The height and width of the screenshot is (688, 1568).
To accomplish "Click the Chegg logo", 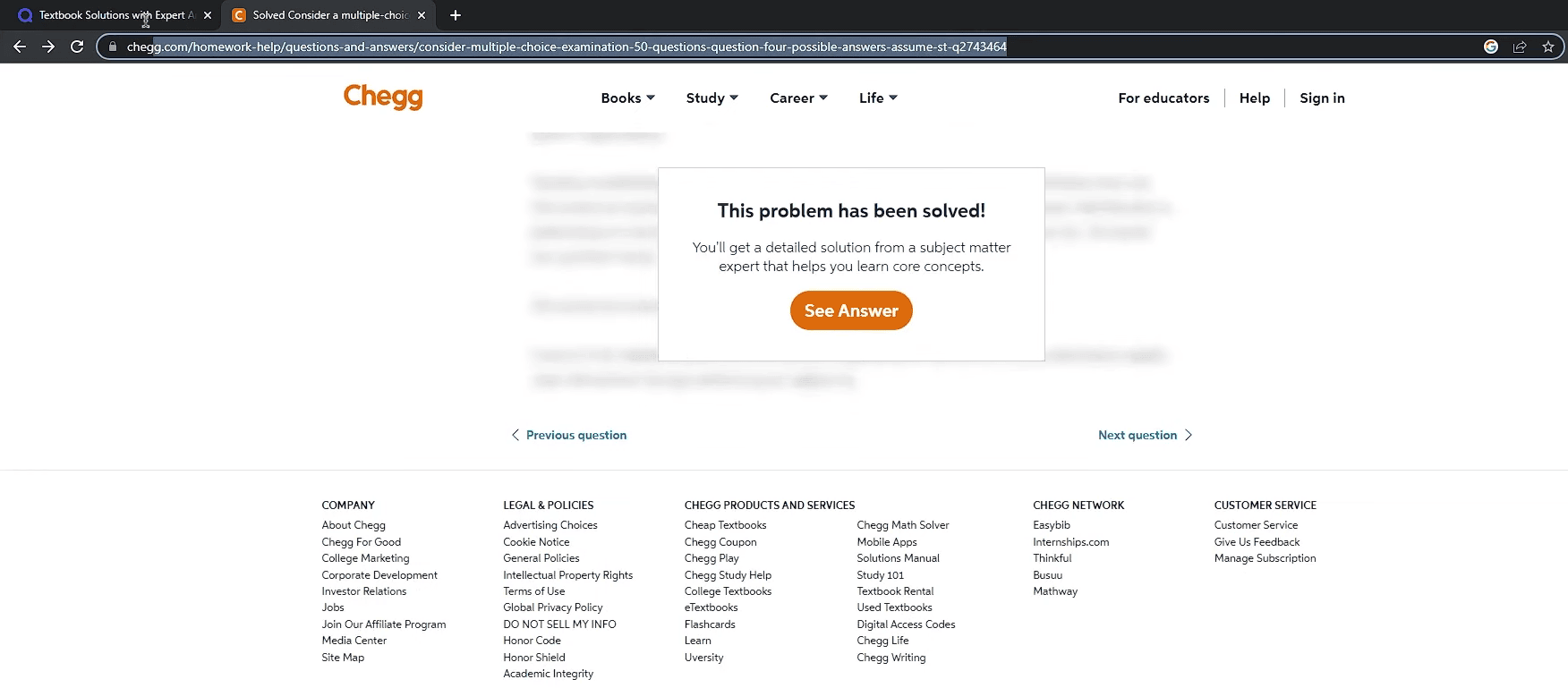I will click(382, 97).
